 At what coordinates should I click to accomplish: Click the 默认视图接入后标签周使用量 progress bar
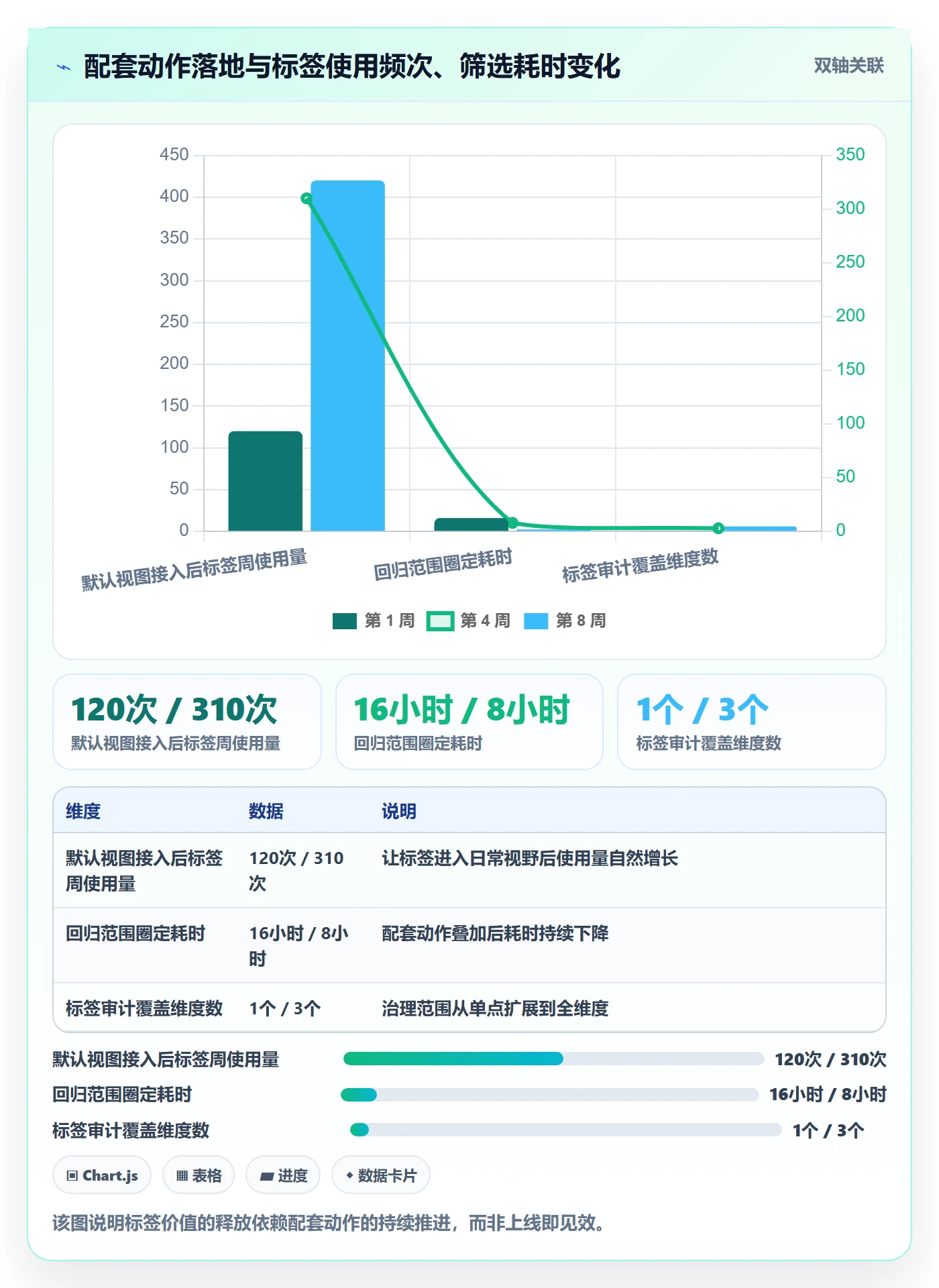coord(553,1059)
